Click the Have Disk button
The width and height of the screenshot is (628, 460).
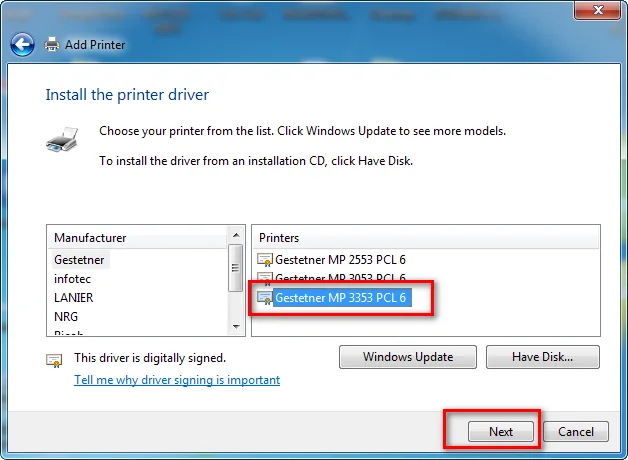point(543,357)
